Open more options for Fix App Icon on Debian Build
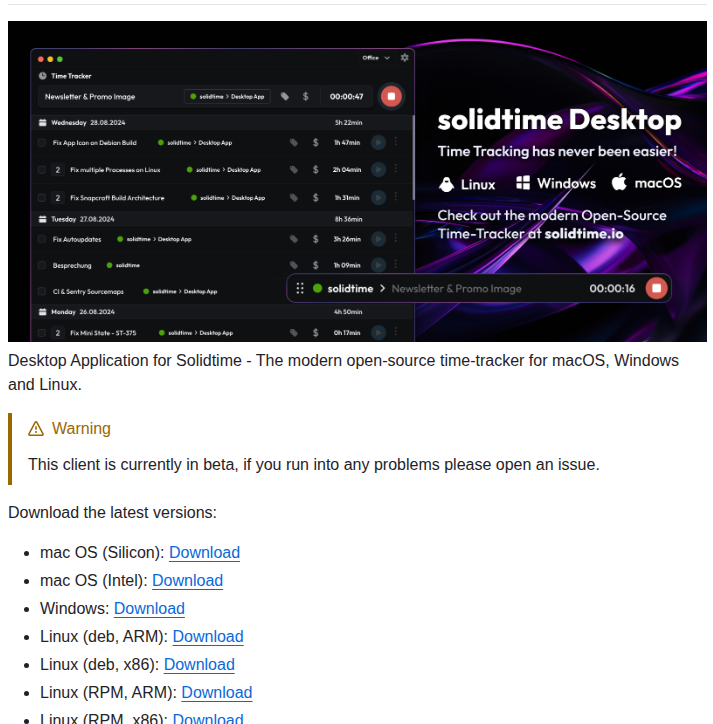 (396, 142)
